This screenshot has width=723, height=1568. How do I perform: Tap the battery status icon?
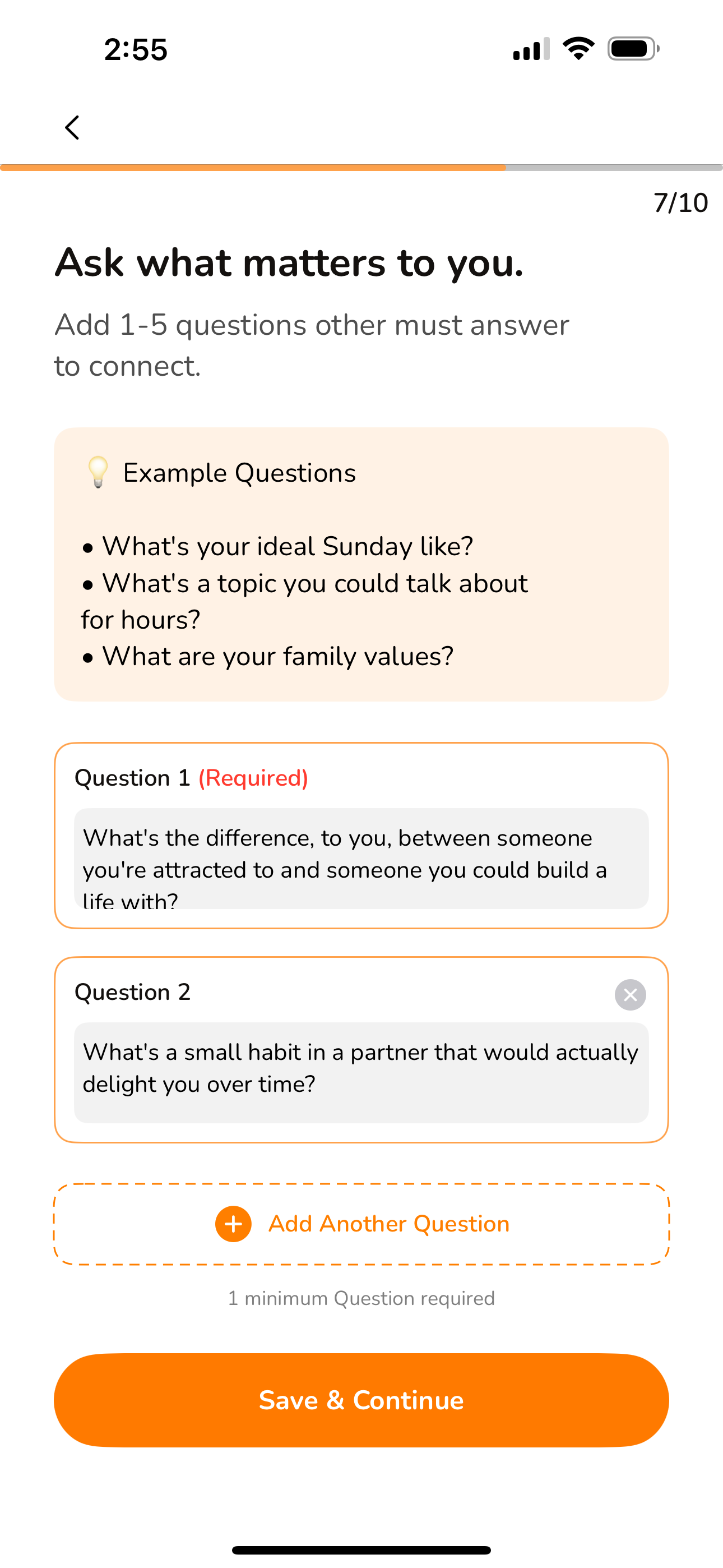pyautogui.click(x=633, y=49)
